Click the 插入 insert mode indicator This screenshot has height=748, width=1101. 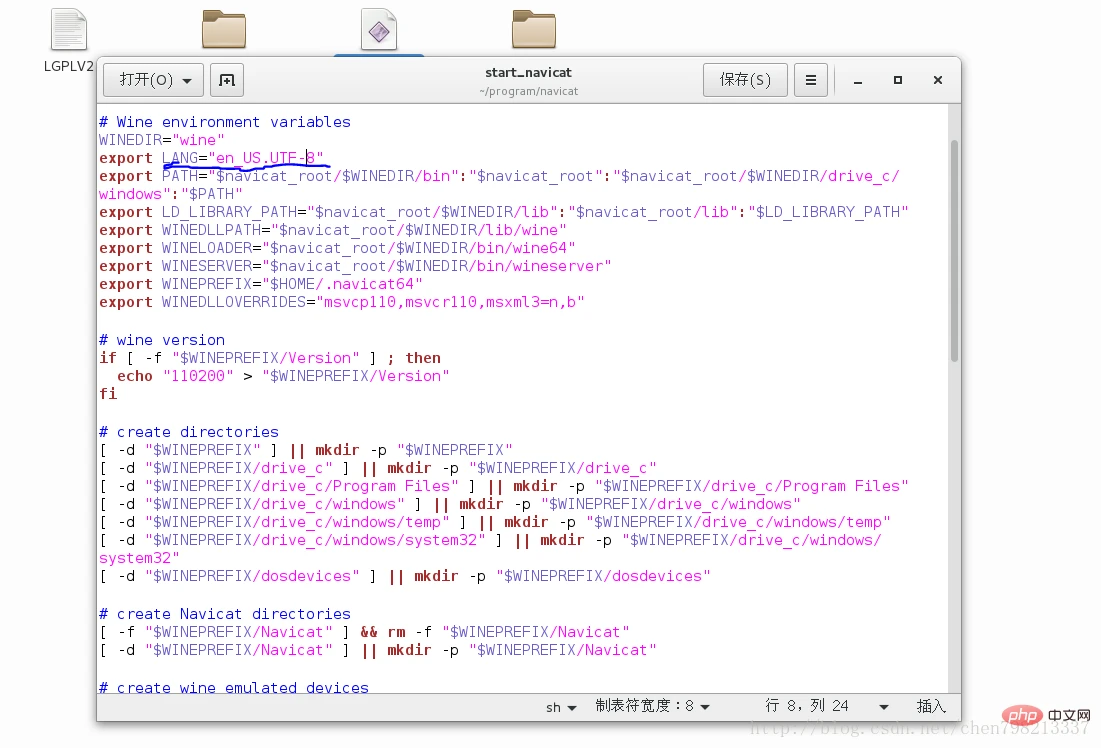pyautogui.click(x=931, y=706)
